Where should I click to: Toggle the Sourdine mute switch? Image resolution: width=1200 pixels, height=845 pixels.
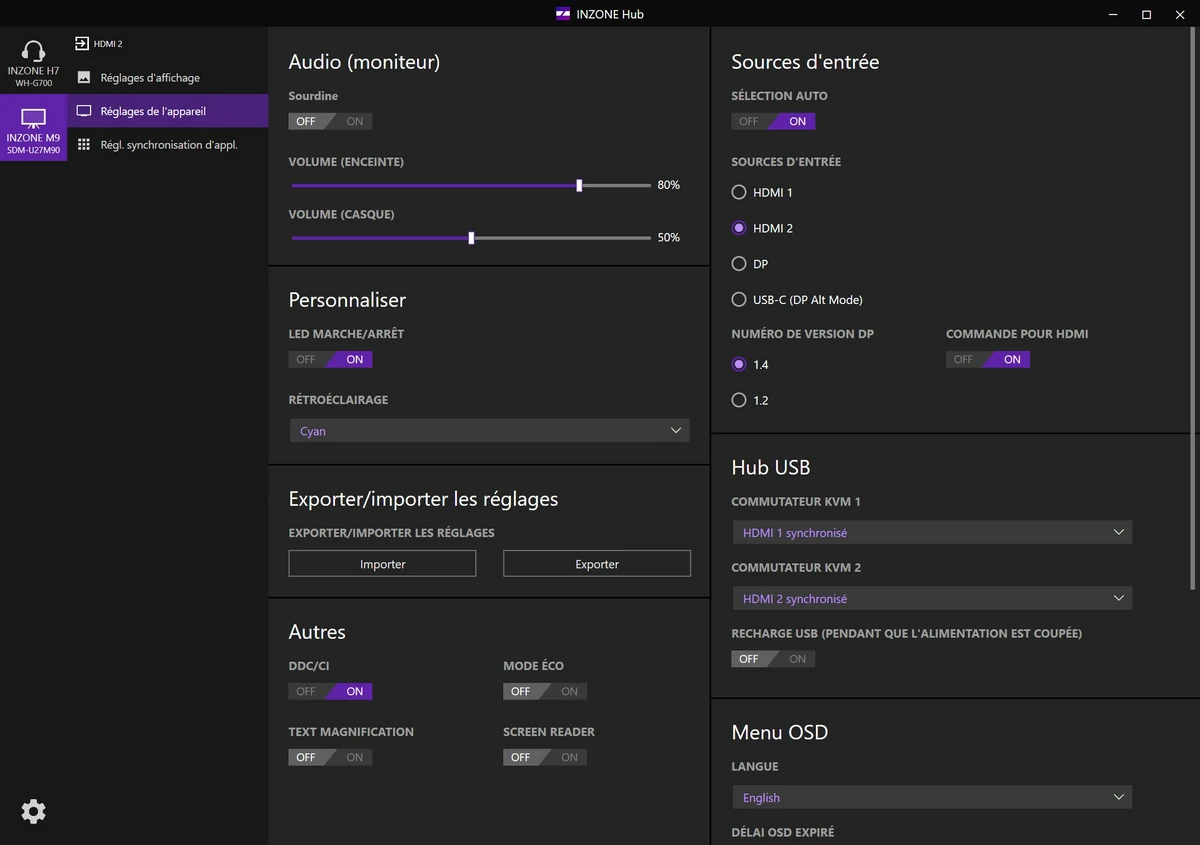point(330,121)
